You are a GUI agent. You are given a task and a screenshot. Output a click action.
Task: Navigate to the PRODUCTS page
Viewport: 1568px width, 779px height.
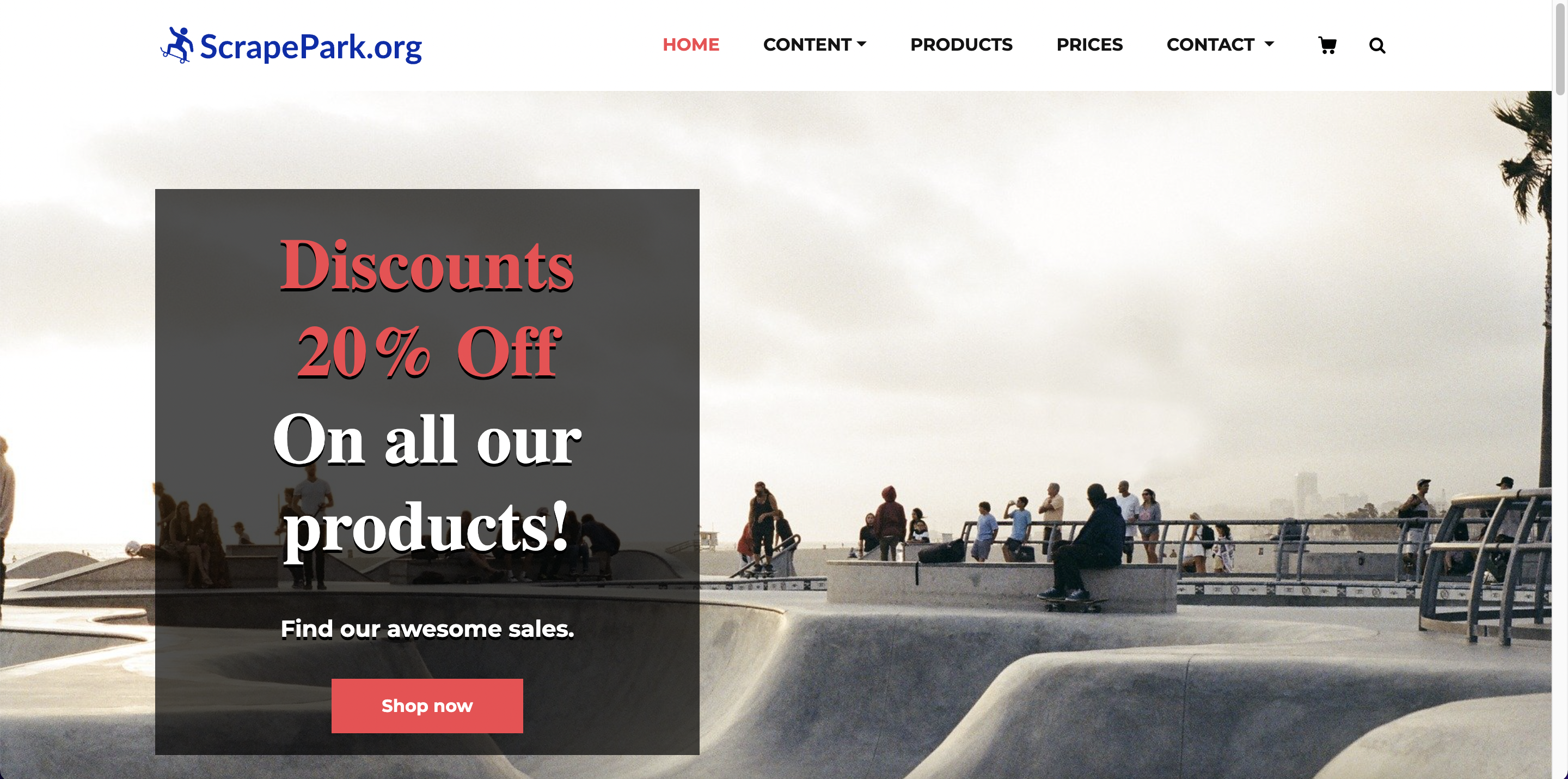pos(961,45)
